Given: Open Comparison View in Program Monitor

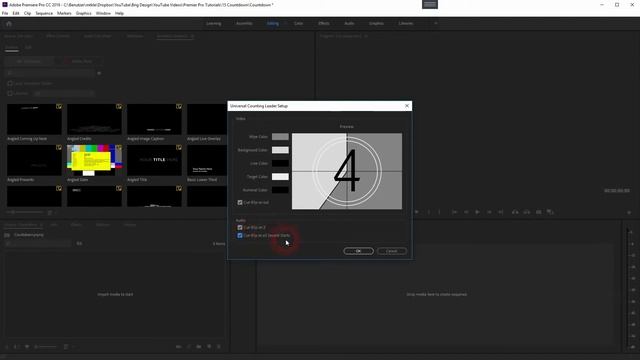Looking at the screenshot, I should click(x=550, y=212).
